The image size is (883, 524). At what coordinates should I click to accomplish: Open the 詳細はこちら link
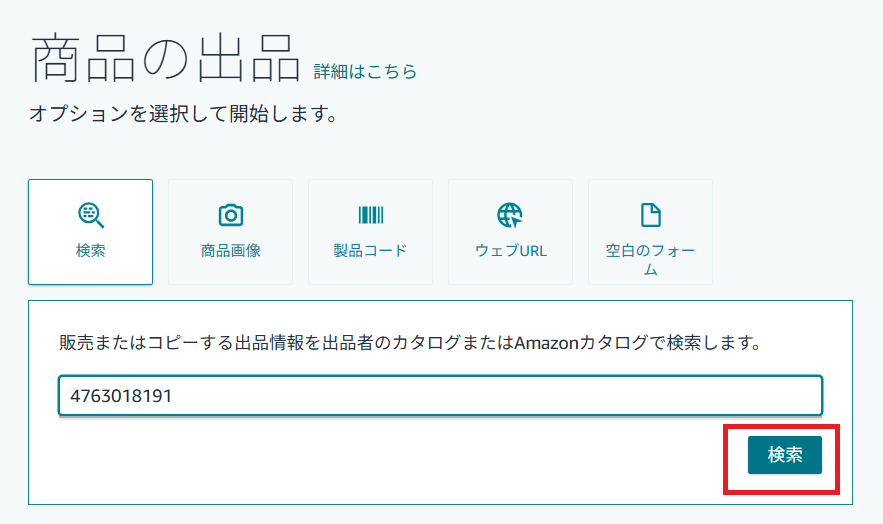[x=365, y=71]
